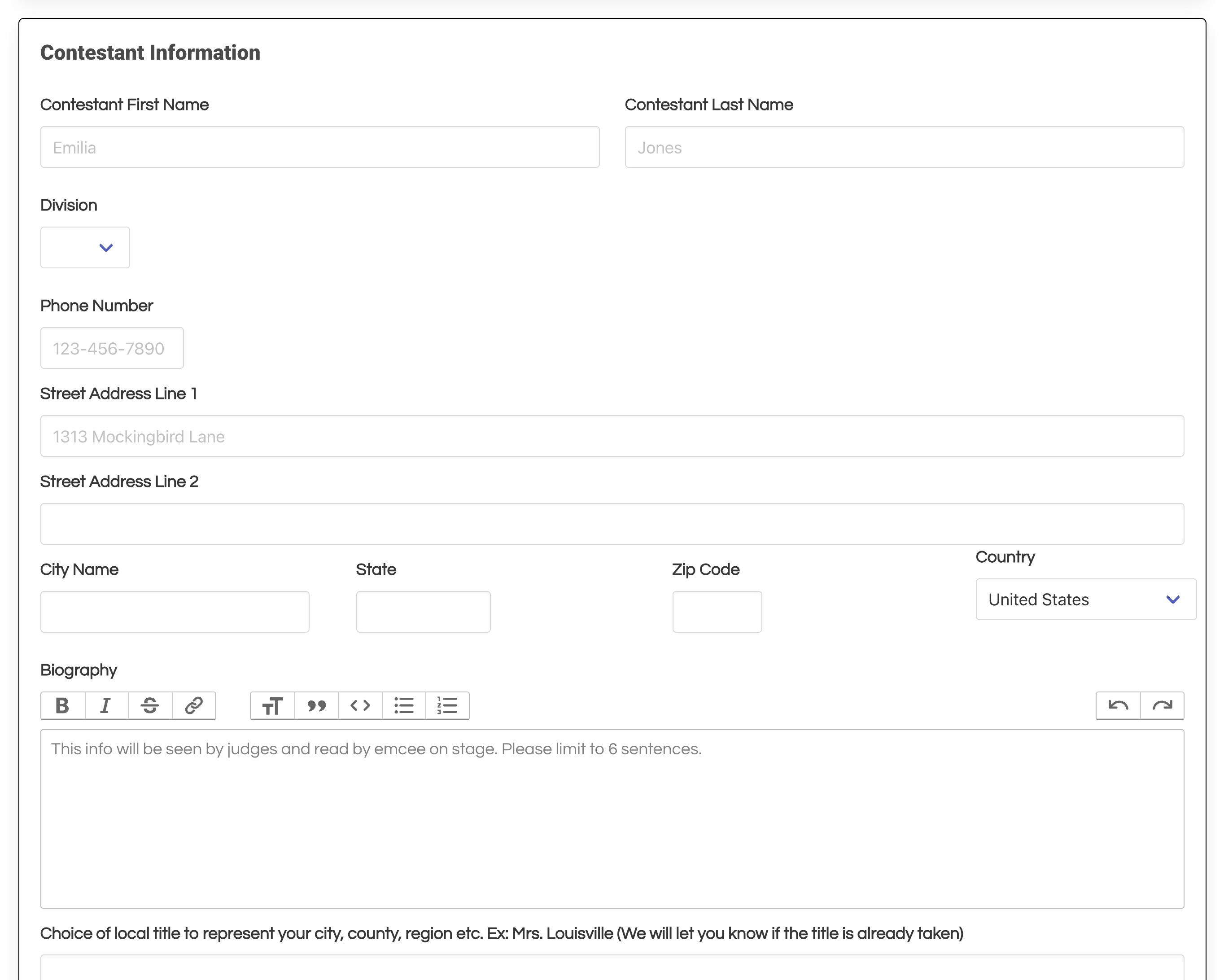This screenshot has height=980, width=1224.
Task: Toggle strikethrough text formatting
Action: [x=150, y=706]
